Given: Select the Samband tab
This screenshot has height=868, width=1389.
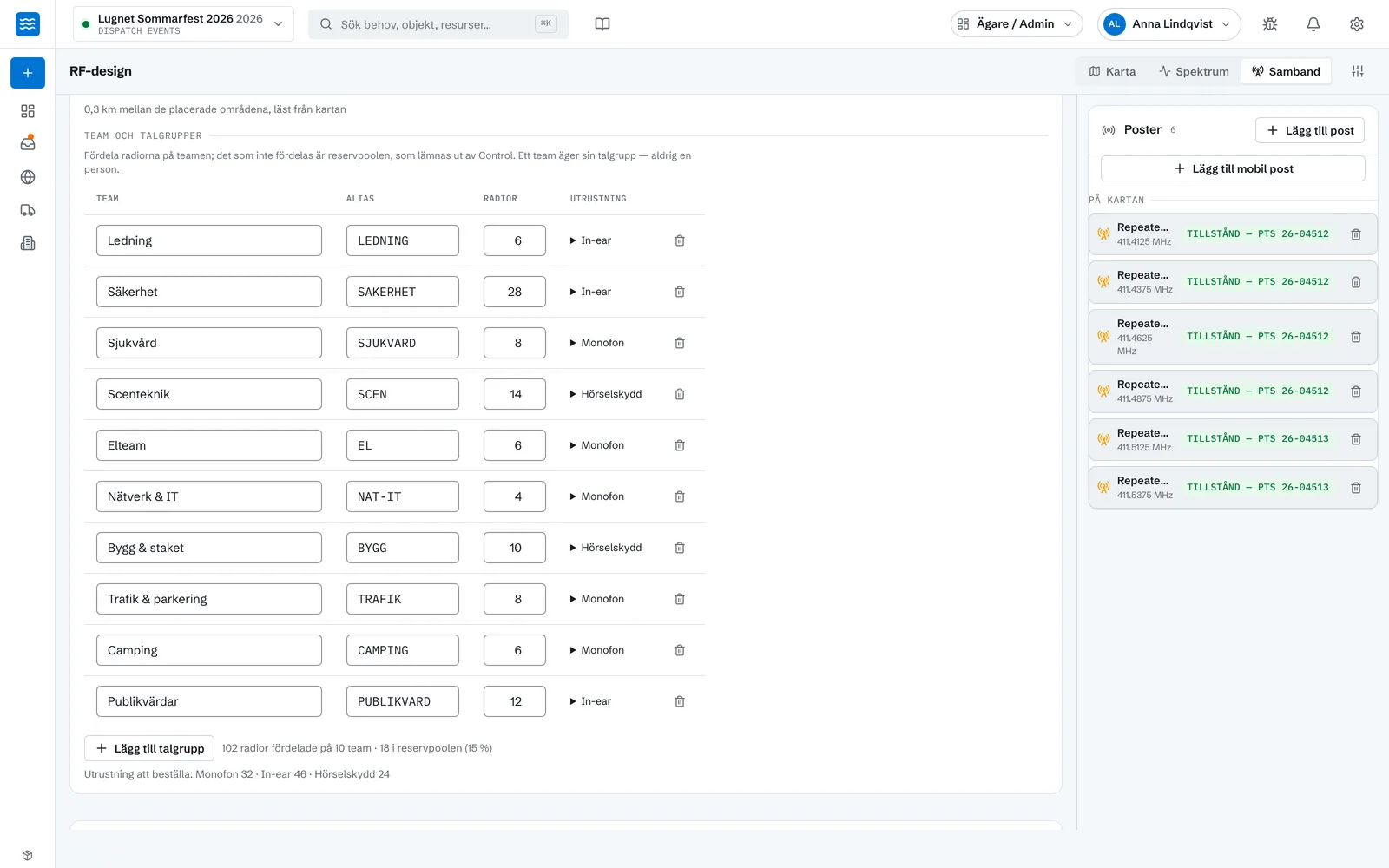Looking at the screenshot, I should (x=1286, y=71).
